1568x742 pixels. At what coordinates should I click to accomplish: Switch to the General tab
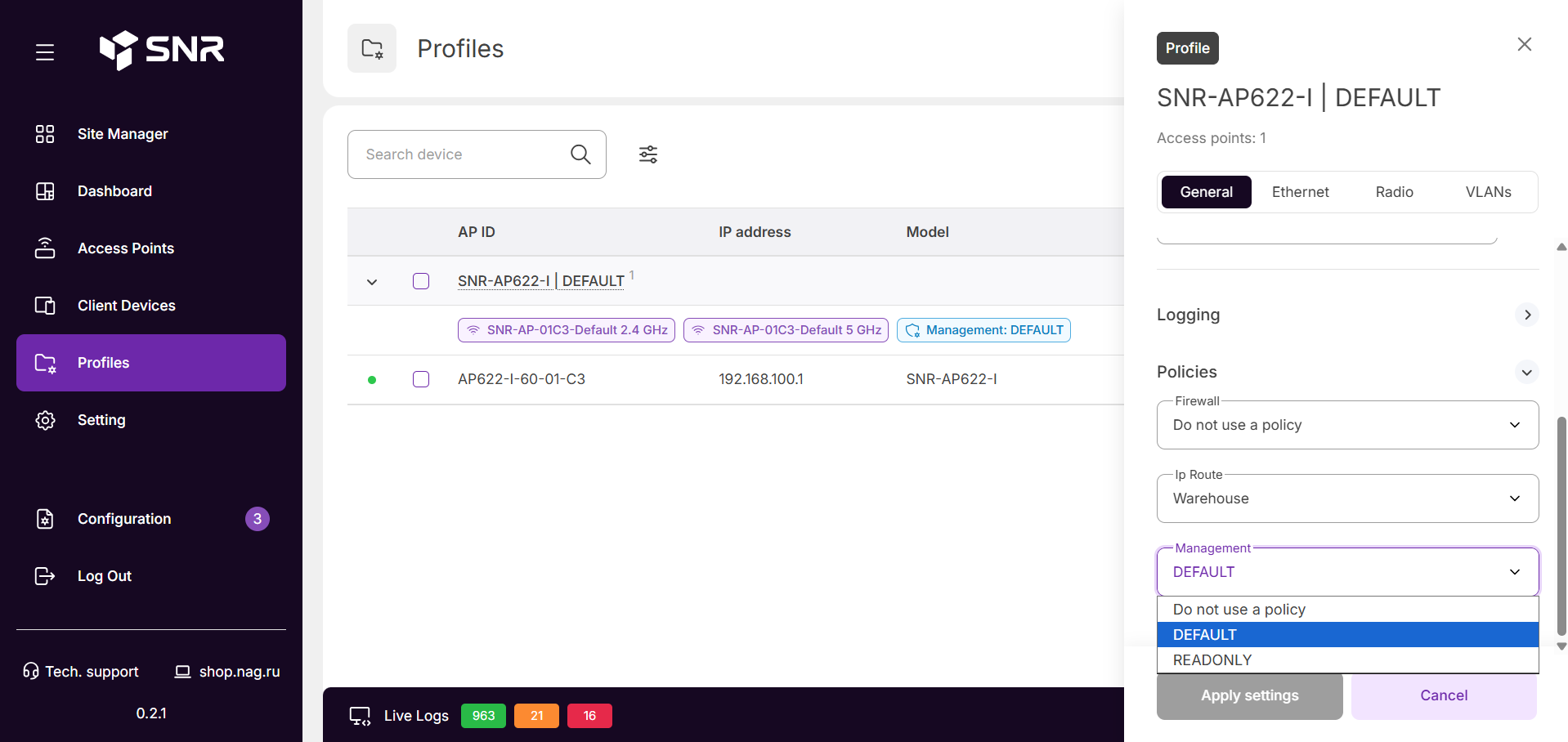point(1207,192)
